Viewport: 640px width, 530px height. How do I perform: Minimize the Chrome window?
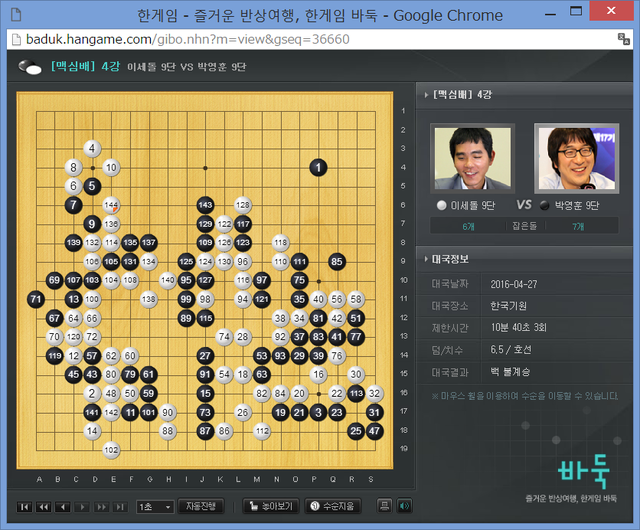pyautogui.click(x=551, y=13)
